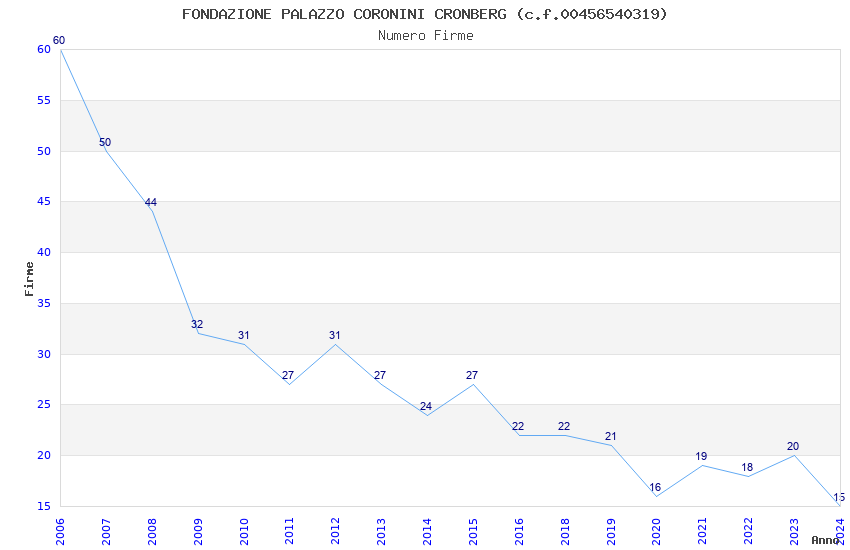Click the 2006 data point labeled 60

[59, 41]
